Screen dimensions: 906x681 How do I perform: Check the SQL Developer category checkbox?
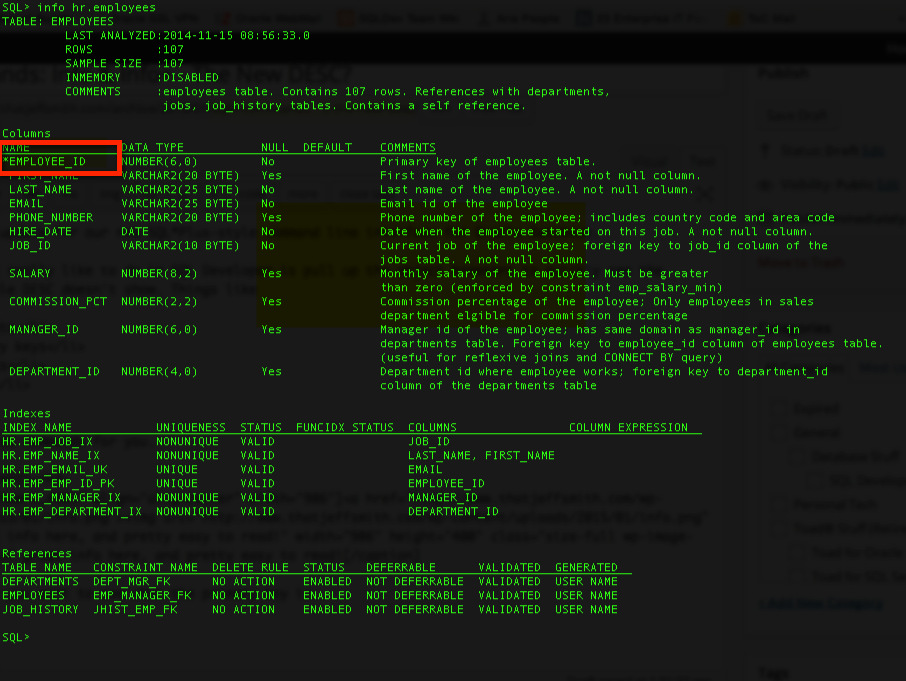814,480
